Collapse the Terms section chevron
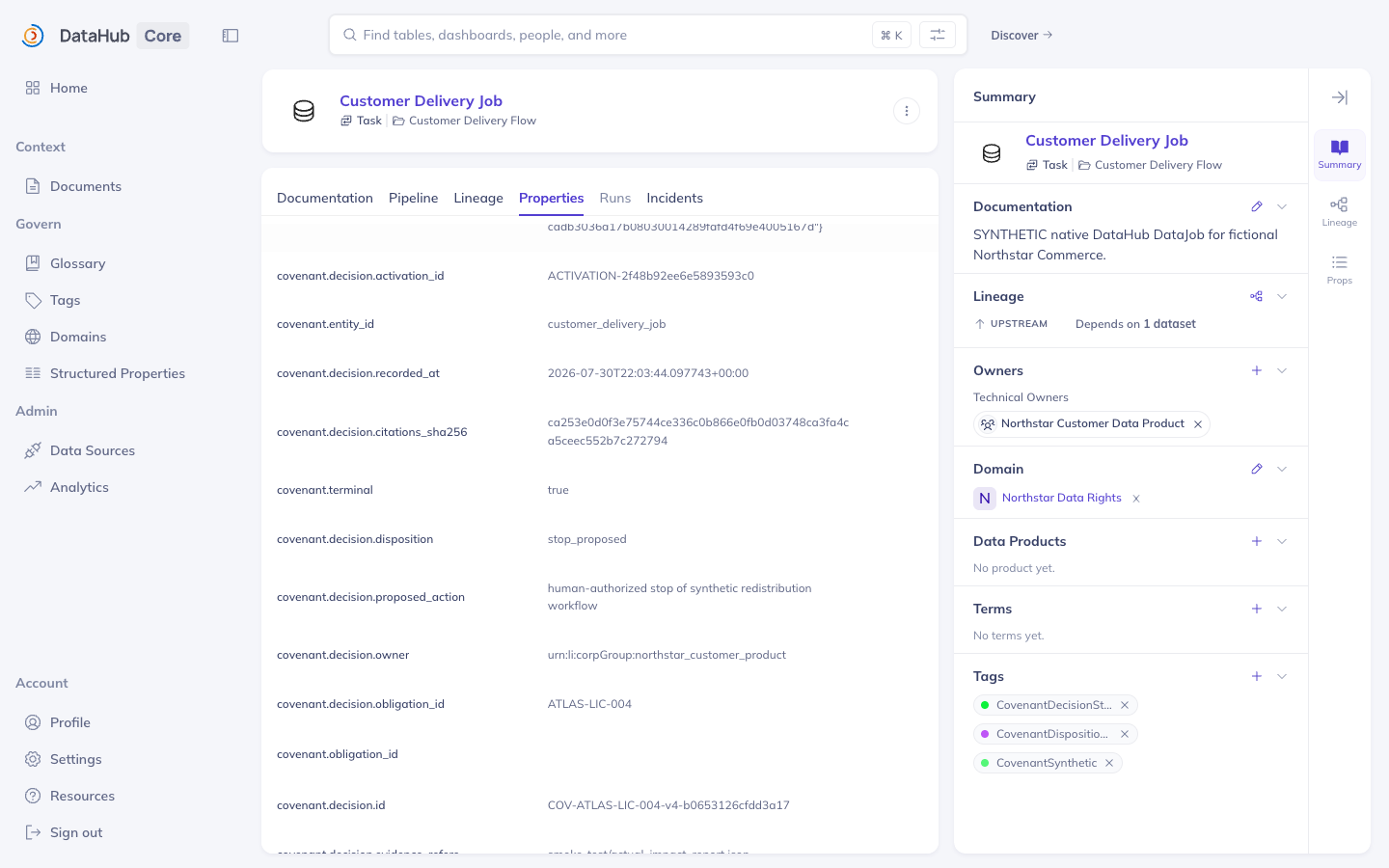 tap(1282, 609)
